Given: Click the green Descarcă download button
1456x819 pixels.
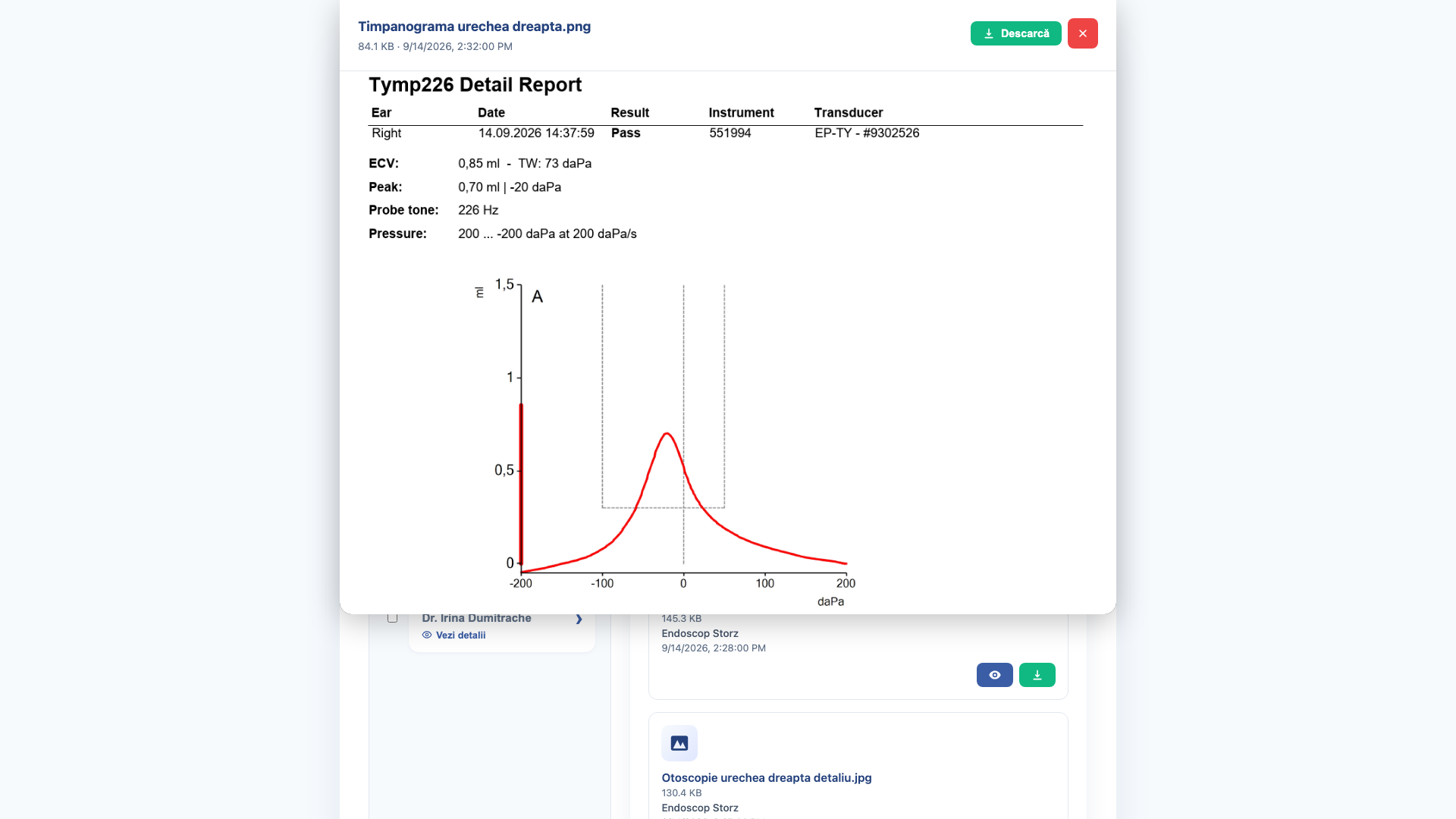Looking at the screenshot, I should click(x=1015, y=33).
